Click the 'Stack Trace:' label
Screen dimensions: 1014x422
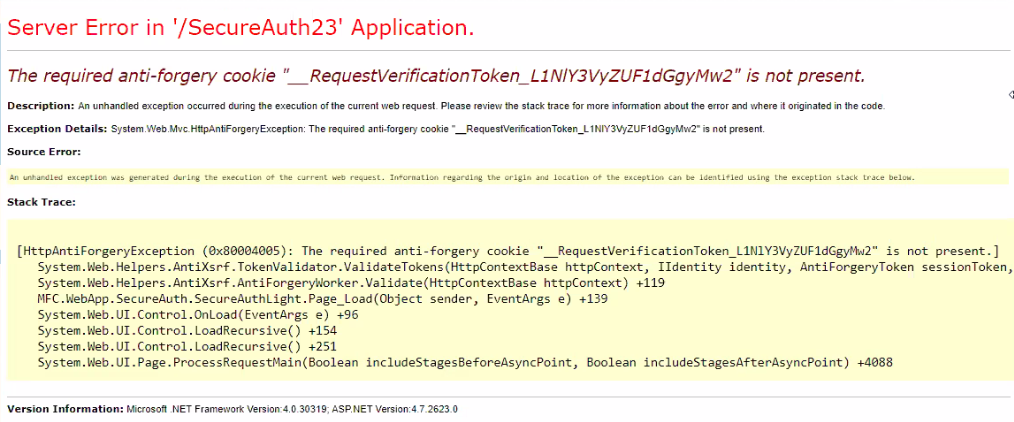(x=41, y=202)
